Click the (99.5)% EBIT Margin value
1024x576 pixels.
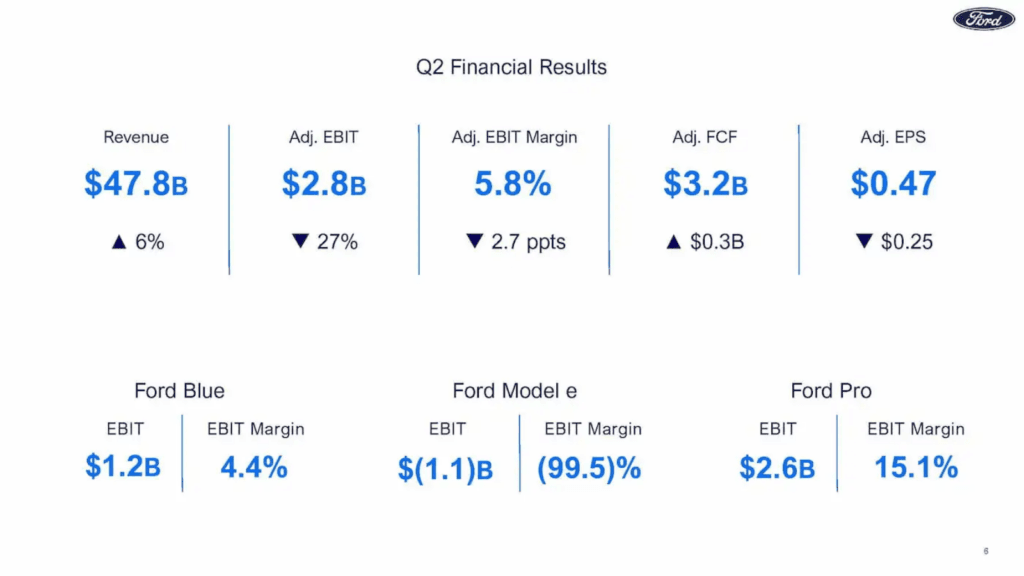(589, 468)
